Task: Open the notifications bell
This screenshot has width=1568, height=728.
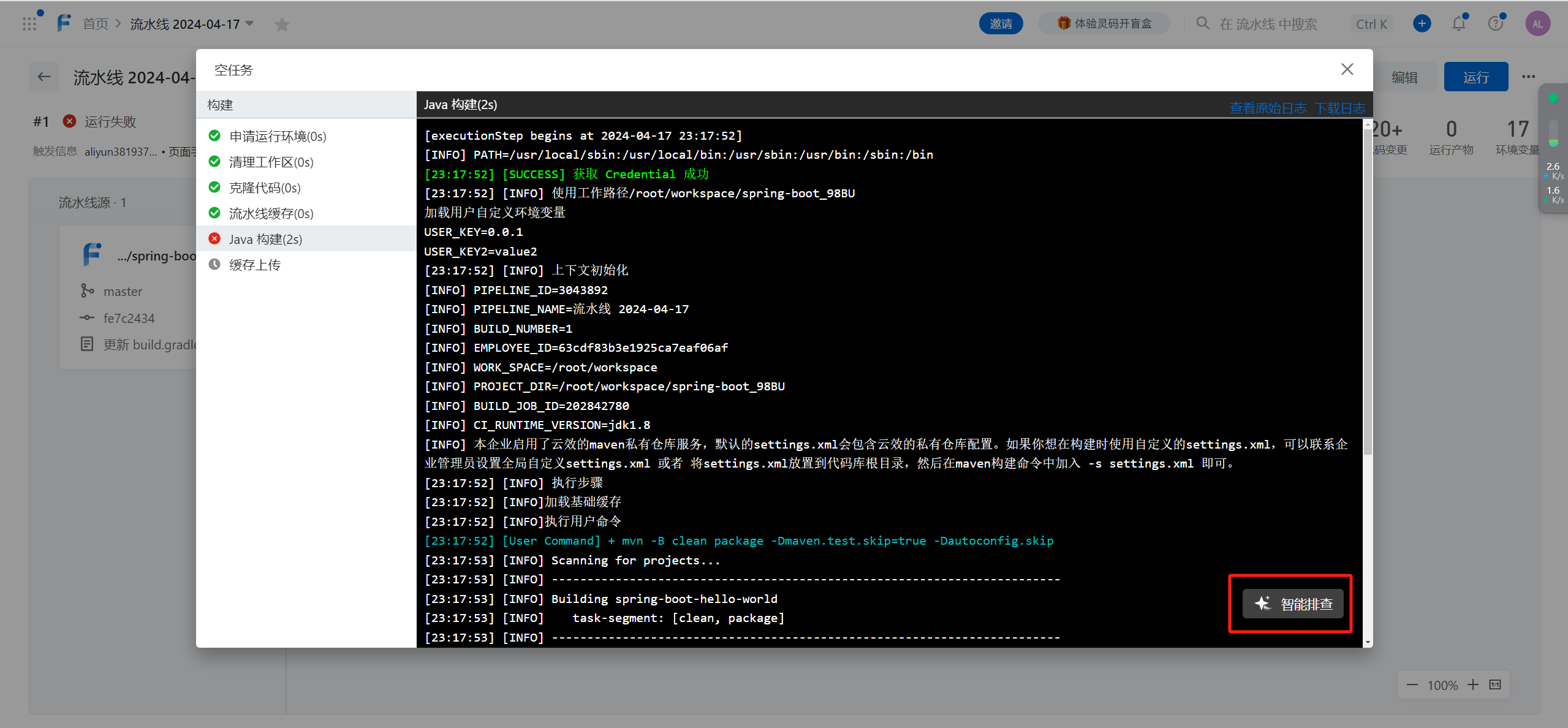Action: click(x=1459, y=24)
